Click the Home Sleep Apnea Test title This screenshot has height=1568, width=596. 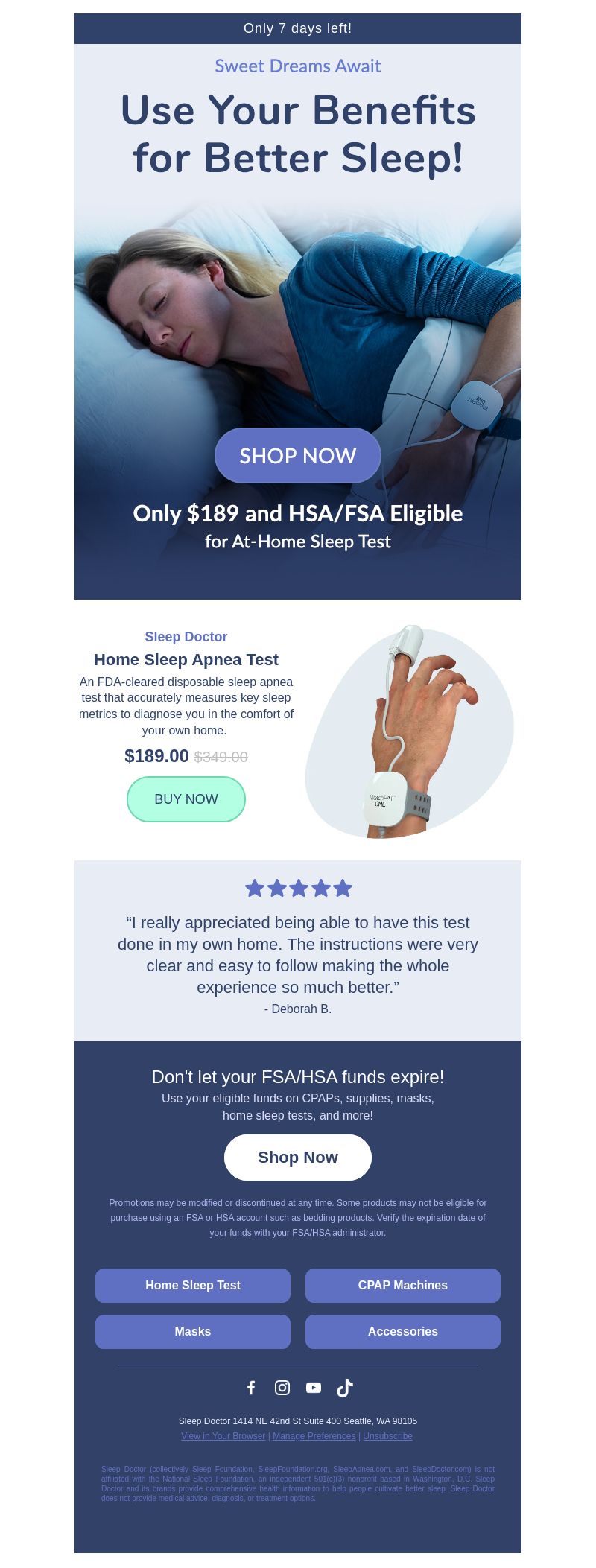(x=186, y=660)
